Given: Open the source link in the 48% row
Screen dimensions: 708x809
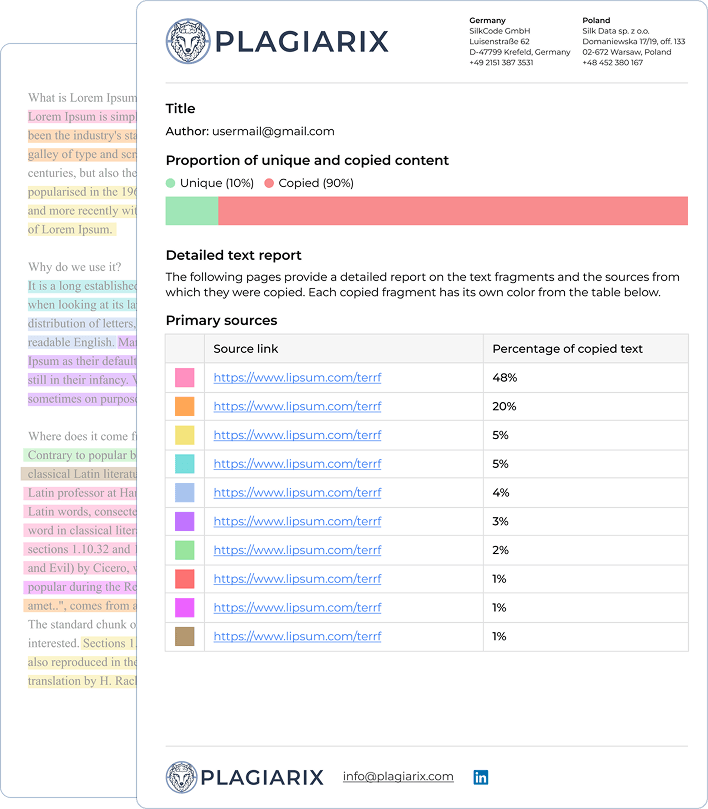Looking at the screenshot, I should pos(297,378).
